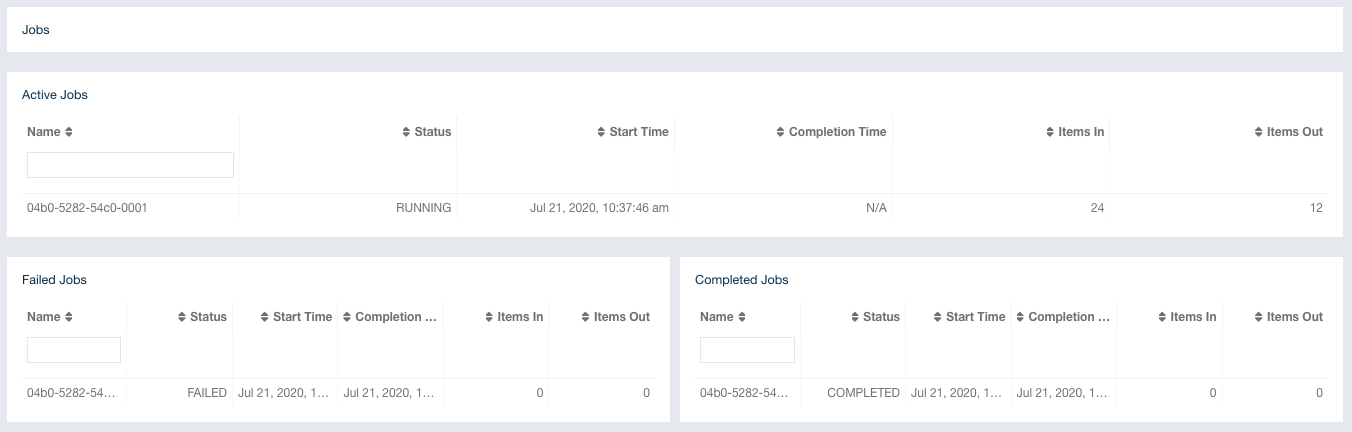Click sort icon beside Active Jobs Status
Screen dimensions: 1352x432
click(406, 132)
